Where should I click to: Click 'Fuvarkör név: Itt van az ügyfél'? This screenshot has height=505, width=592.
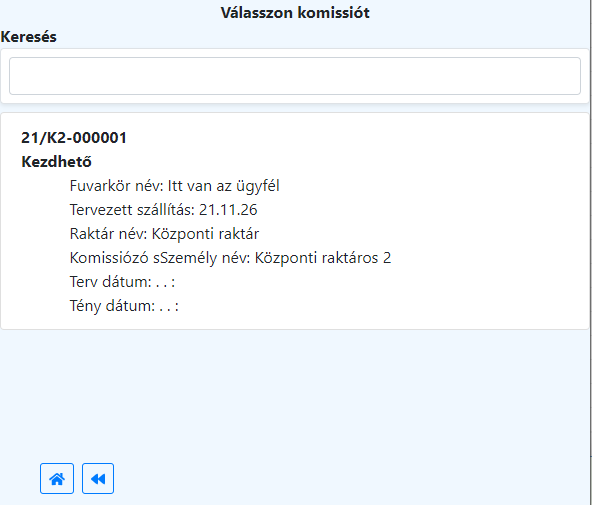[174, 186]
